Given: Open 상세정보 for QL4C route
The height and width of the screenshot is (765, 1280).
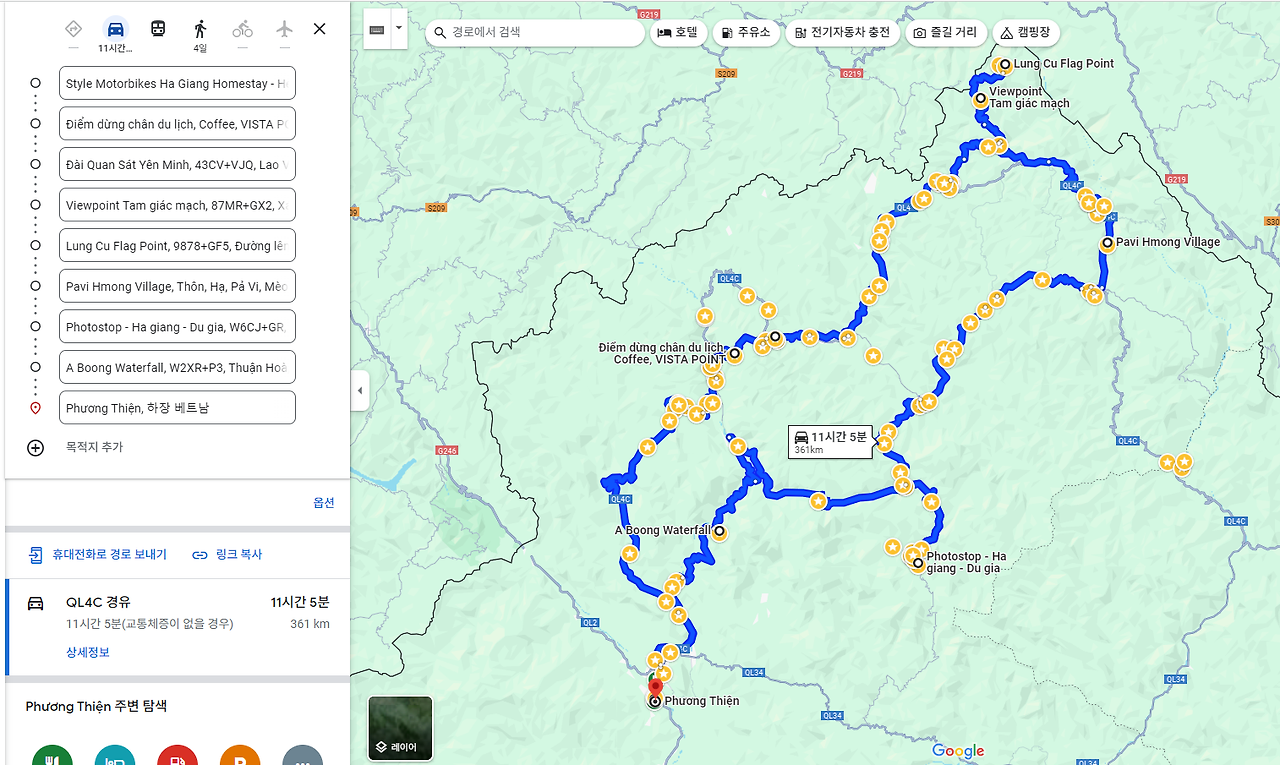Looking at the screenshot, I should pyautogui.click(x=88, y=652).
